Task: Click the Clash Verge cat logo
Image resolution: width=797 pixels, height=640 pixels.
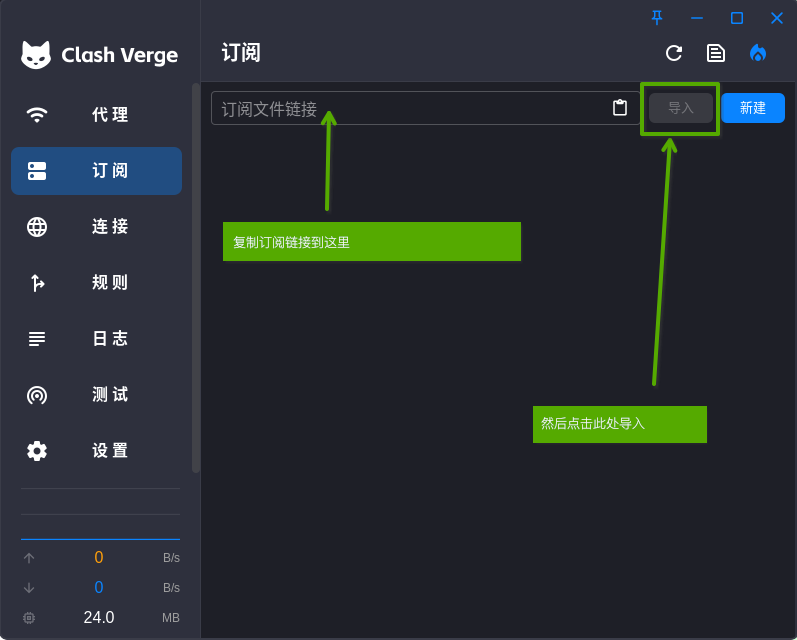Action: (x=36, y=55)
